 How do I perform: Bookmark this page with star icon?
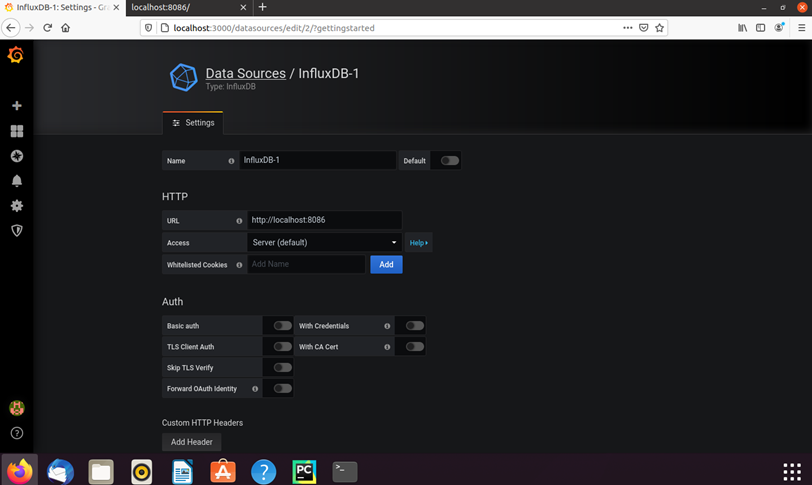[659, 28]
